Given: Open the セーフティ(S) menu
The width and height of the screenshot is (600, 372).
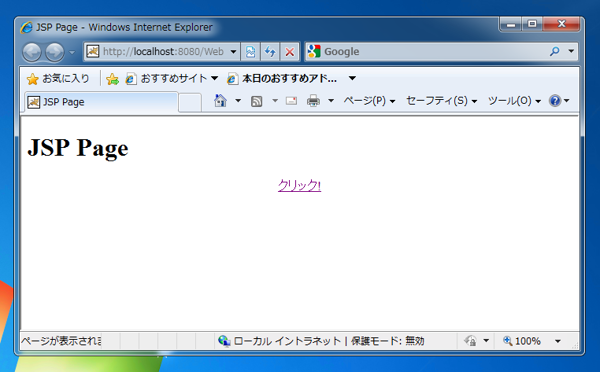Looking at the screenshot, I should coord(442,101).
